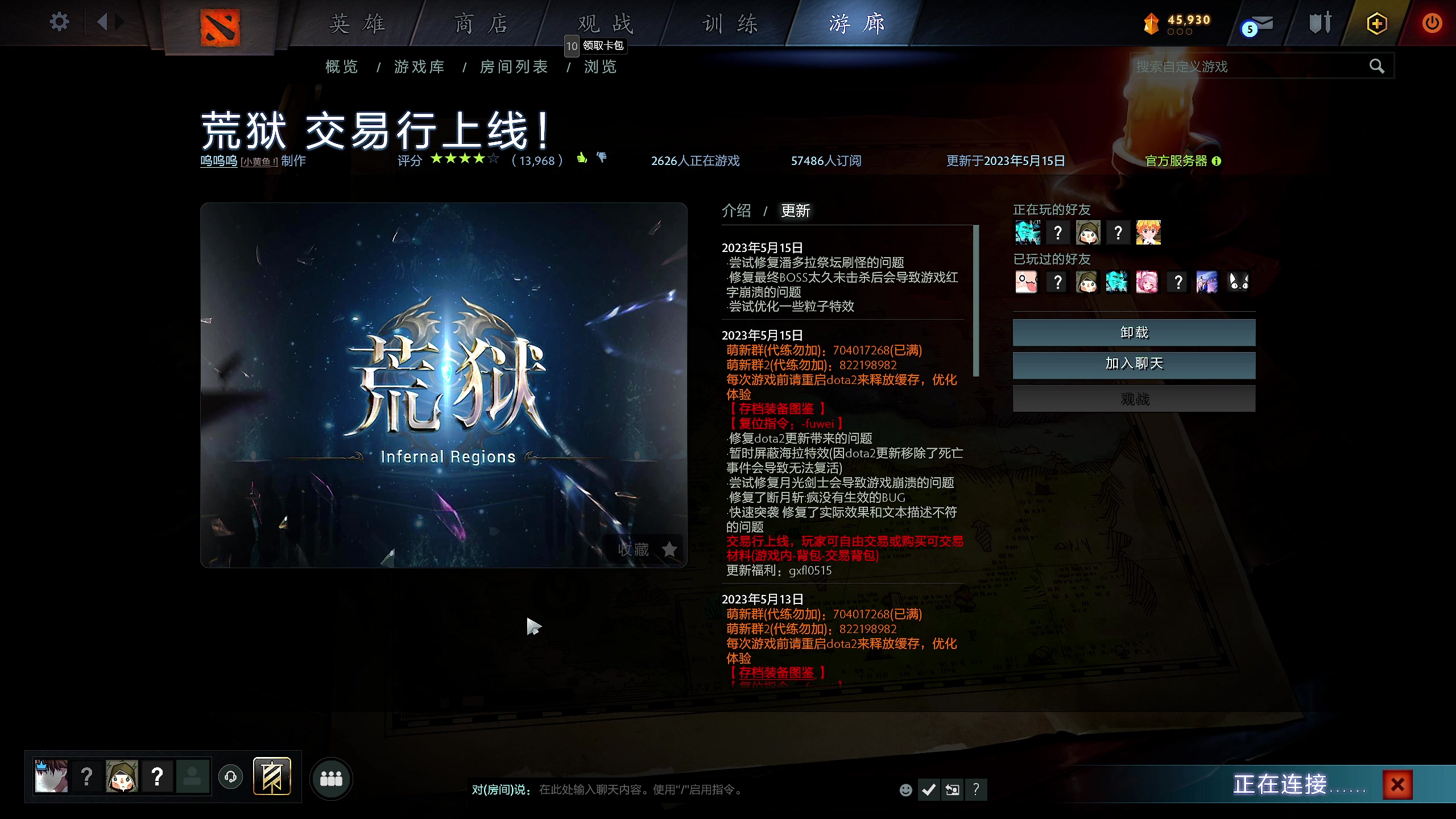This screenshot has width=1456, height=819.
Task: Open the 游廊 tab
Action: [857, 24]
